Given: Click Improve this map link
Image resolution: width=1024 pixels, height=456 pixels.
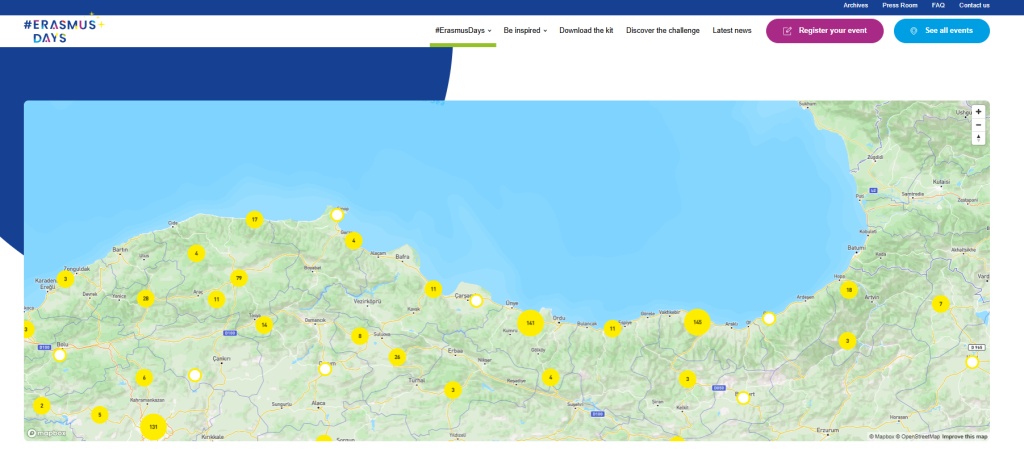Looking at the screenshot, I should coord(964,437).
